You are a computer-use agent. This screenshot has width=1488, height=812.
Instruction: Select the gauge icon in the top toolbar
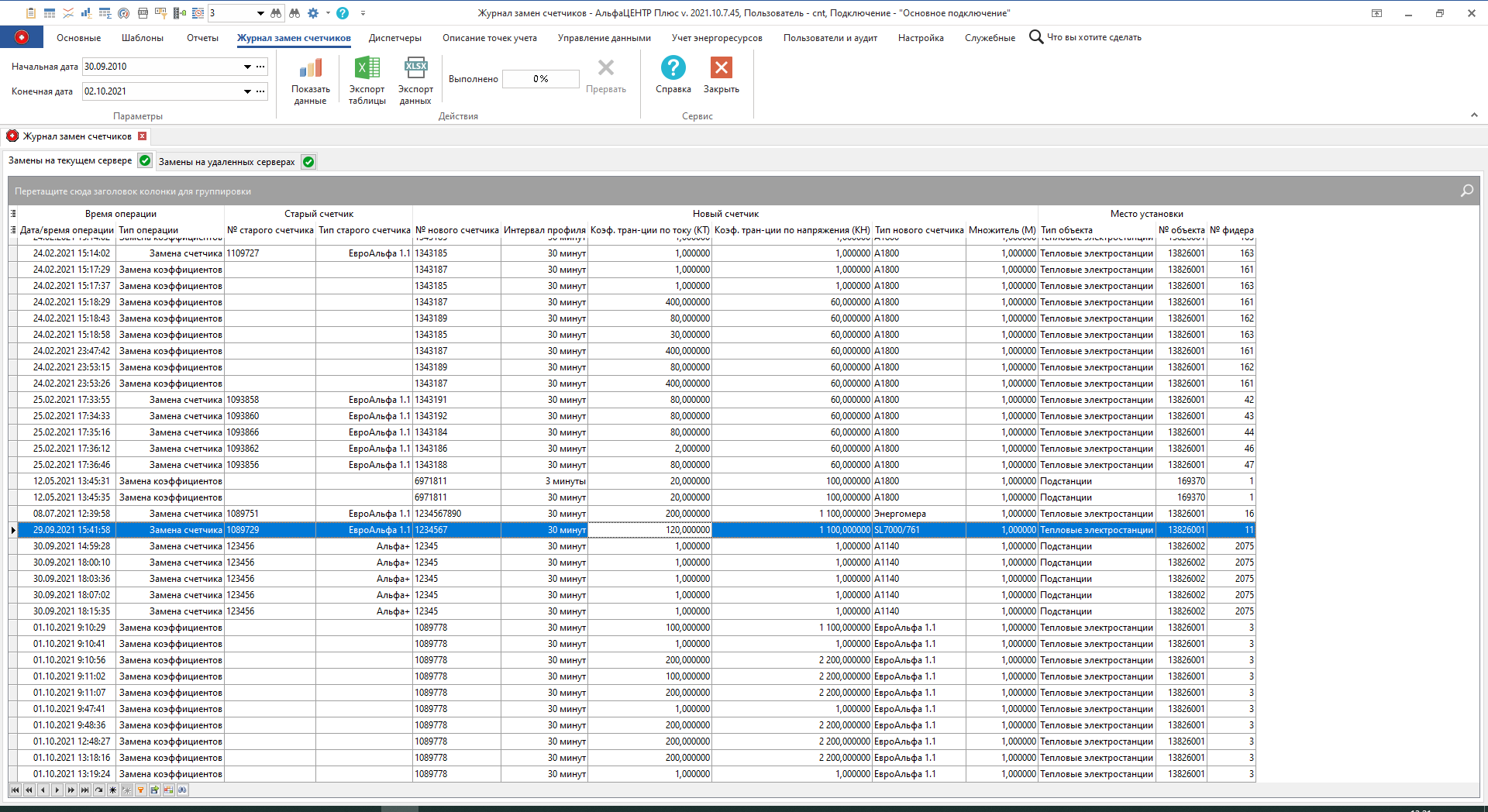point(123,13)
